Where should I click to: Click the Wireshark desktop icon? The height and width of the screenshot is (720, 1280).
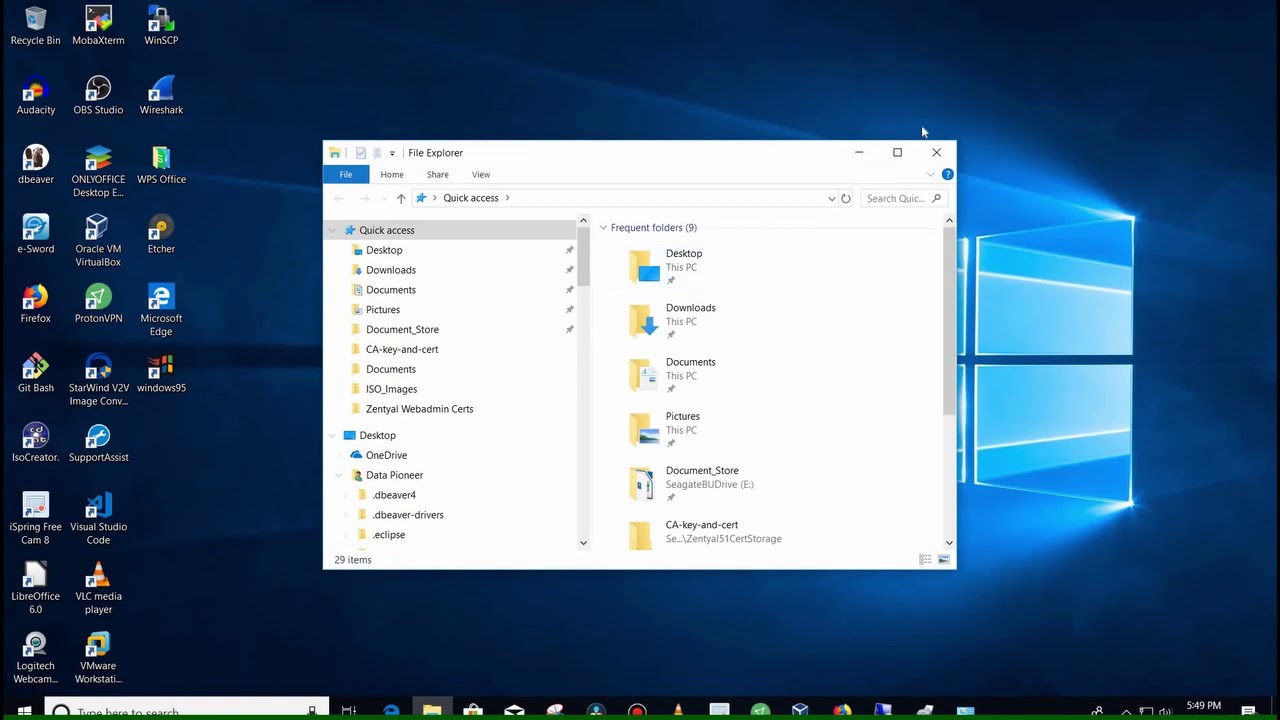pos(161,95)
